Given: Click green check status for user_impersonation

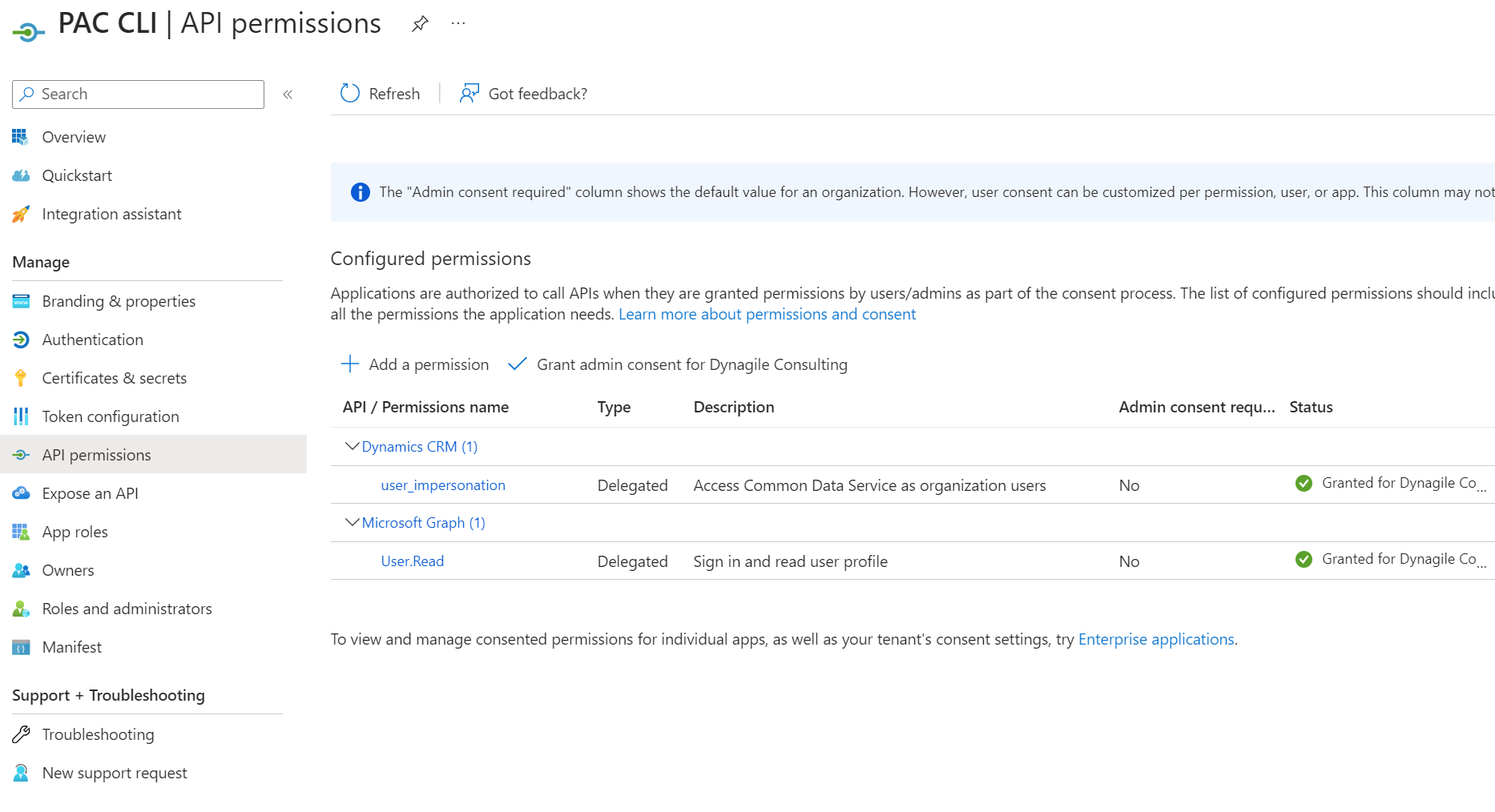Looking at the screenshot, I should coord(1304,484).
